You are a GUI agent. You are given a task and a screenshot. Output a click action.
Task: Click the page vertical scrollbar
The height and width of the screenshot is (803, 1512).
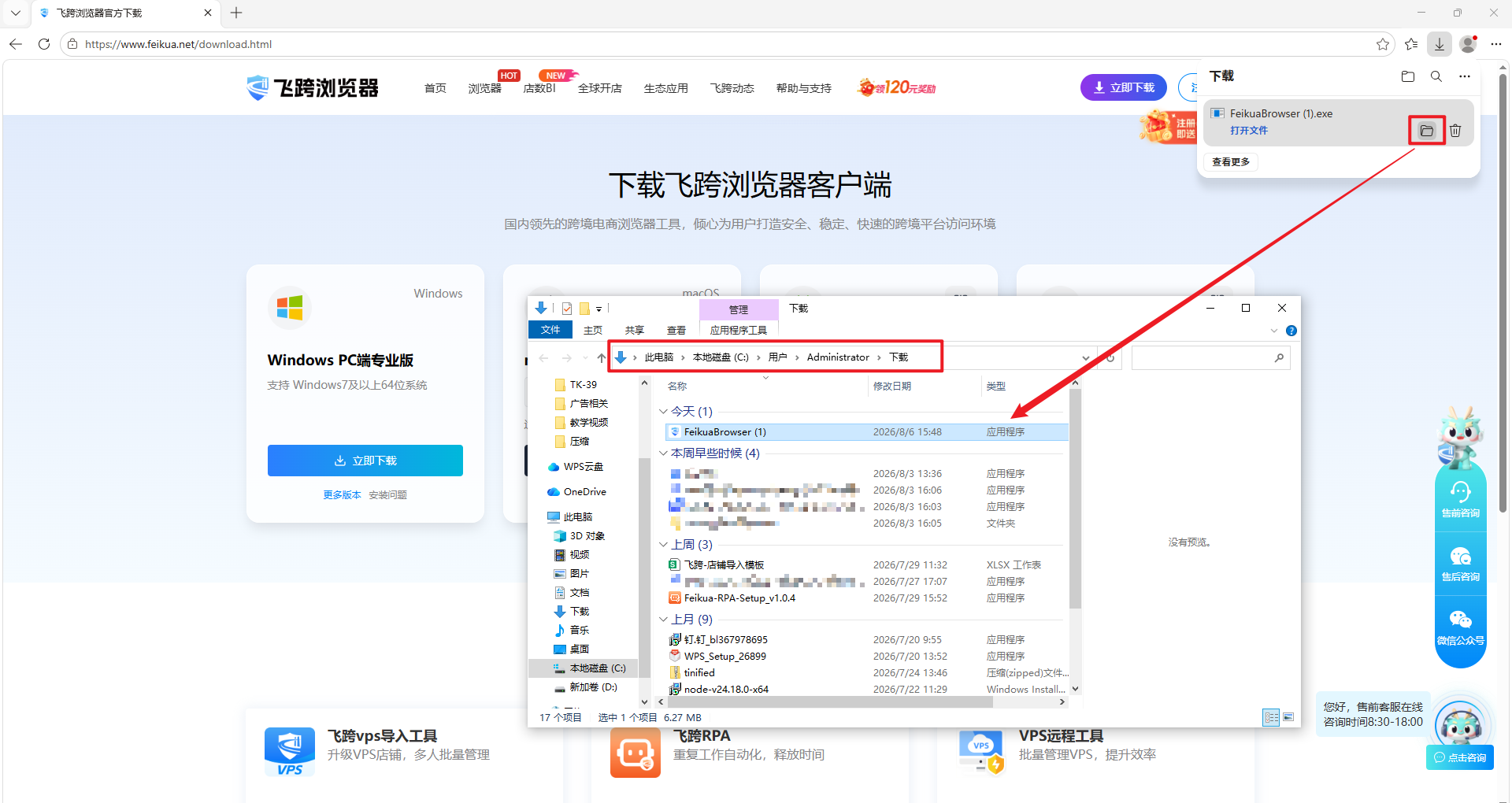1503,291
